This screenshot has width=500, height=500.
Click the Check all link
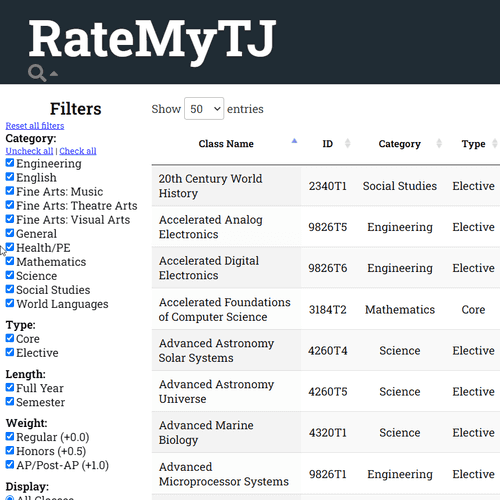78,151
